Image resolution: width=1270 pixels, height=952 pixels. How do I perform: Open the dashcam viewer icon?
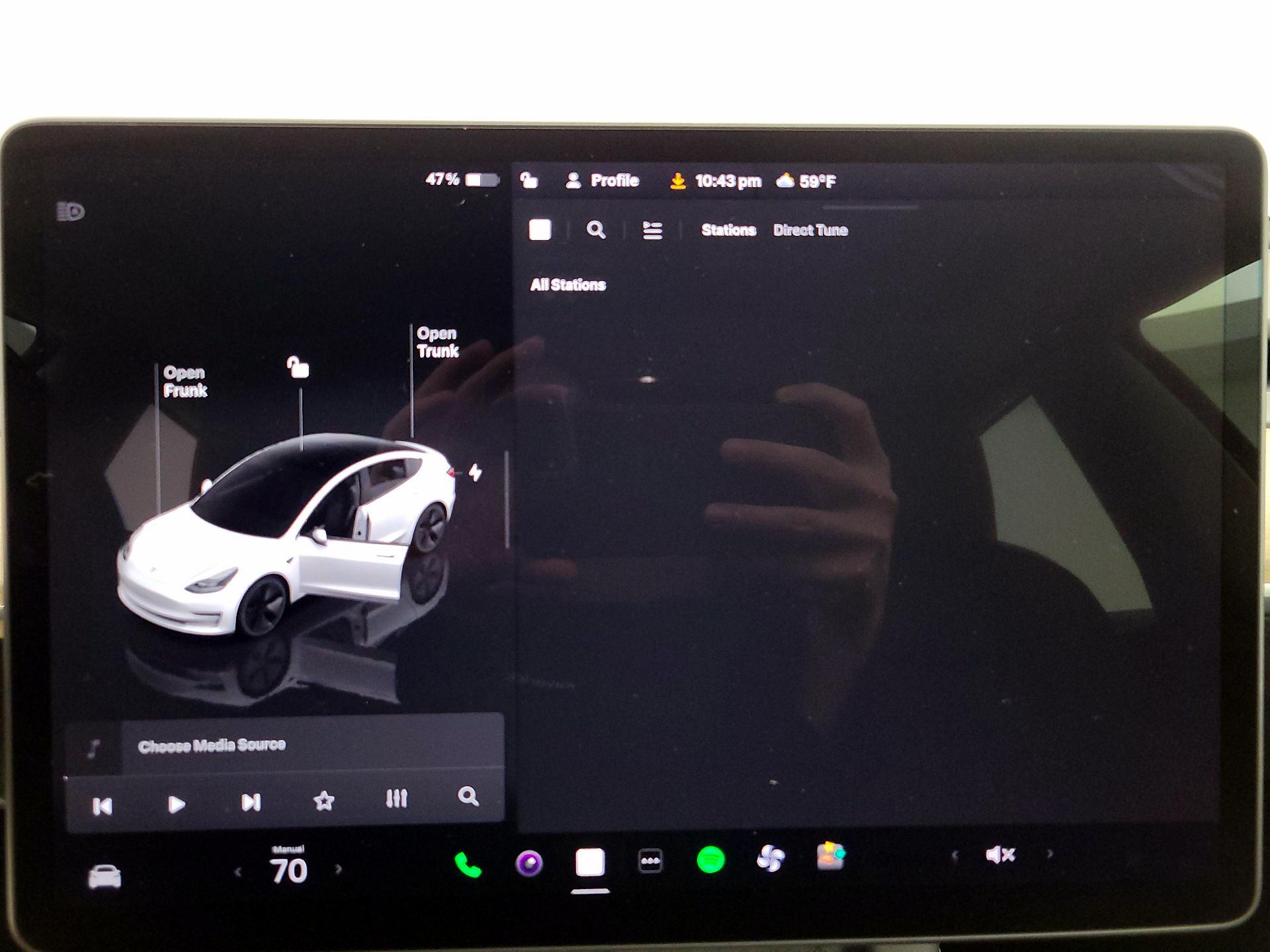[x=529, y=859]
